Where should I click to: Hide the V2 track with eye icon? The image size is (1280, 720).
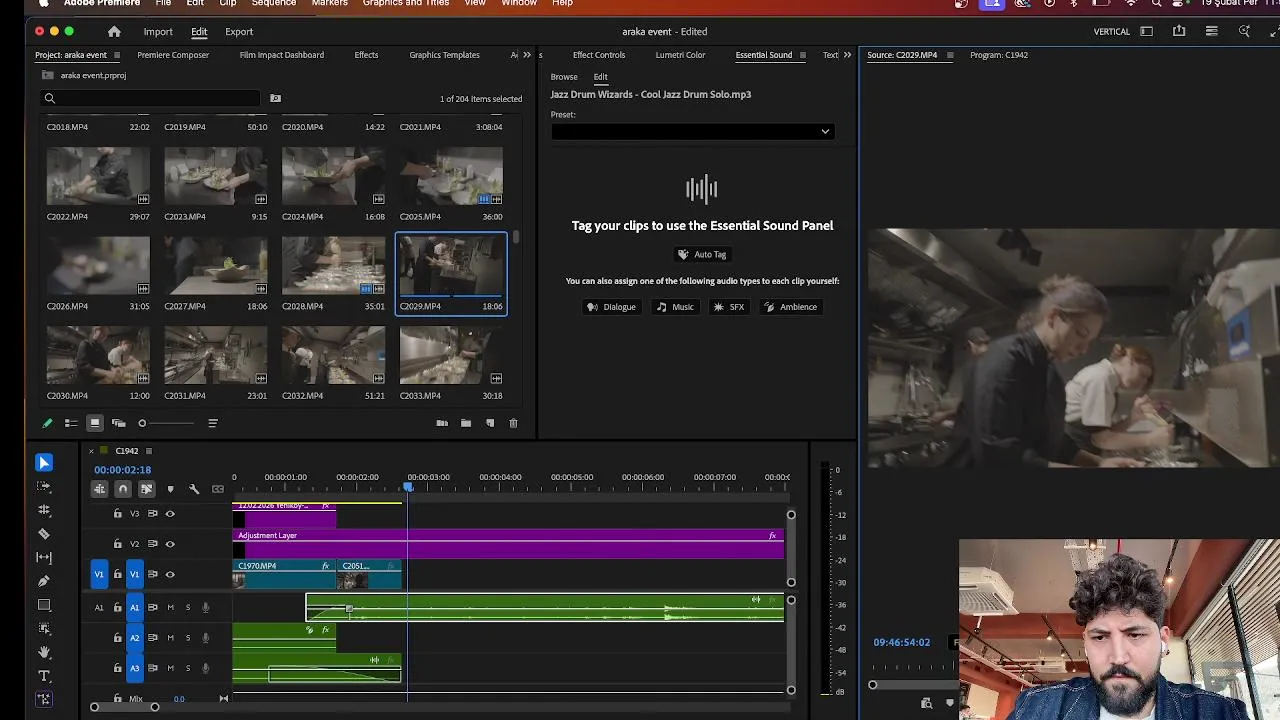click(x=170, y=544)
